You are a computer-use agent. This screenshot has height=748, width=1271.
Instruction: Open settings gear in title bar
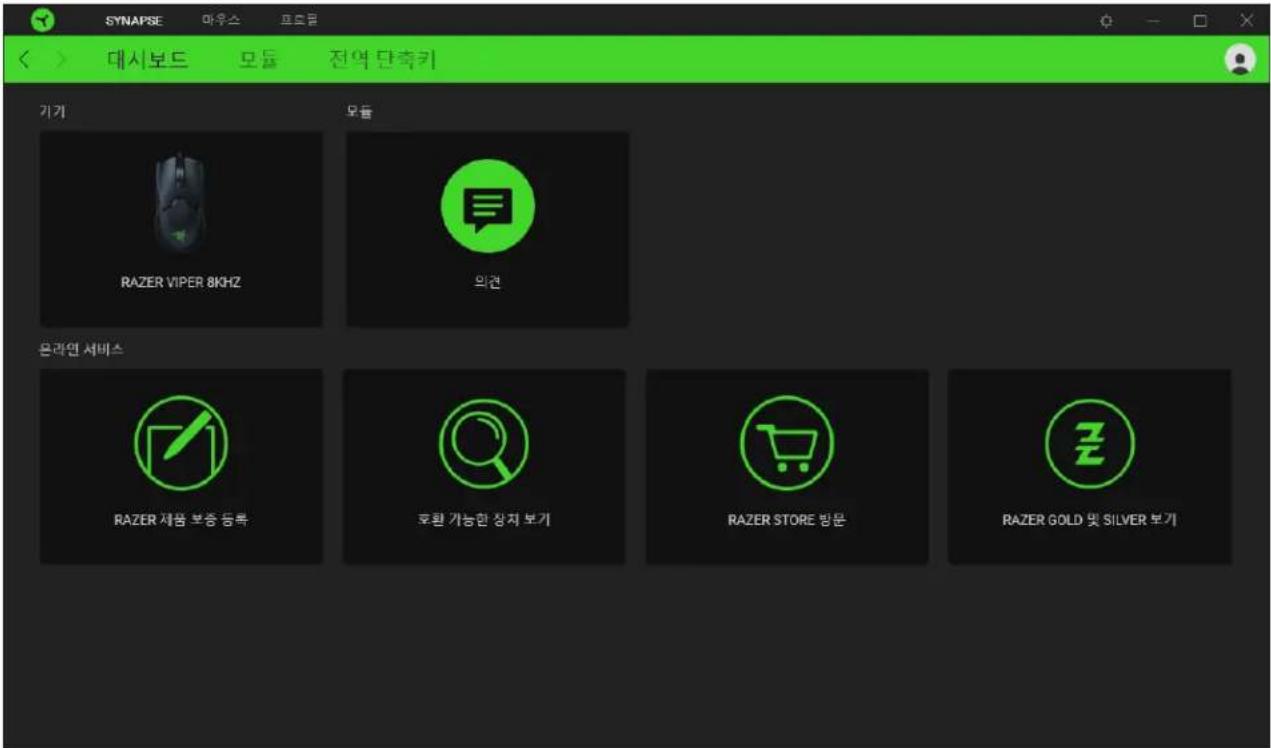(1106, 20)
